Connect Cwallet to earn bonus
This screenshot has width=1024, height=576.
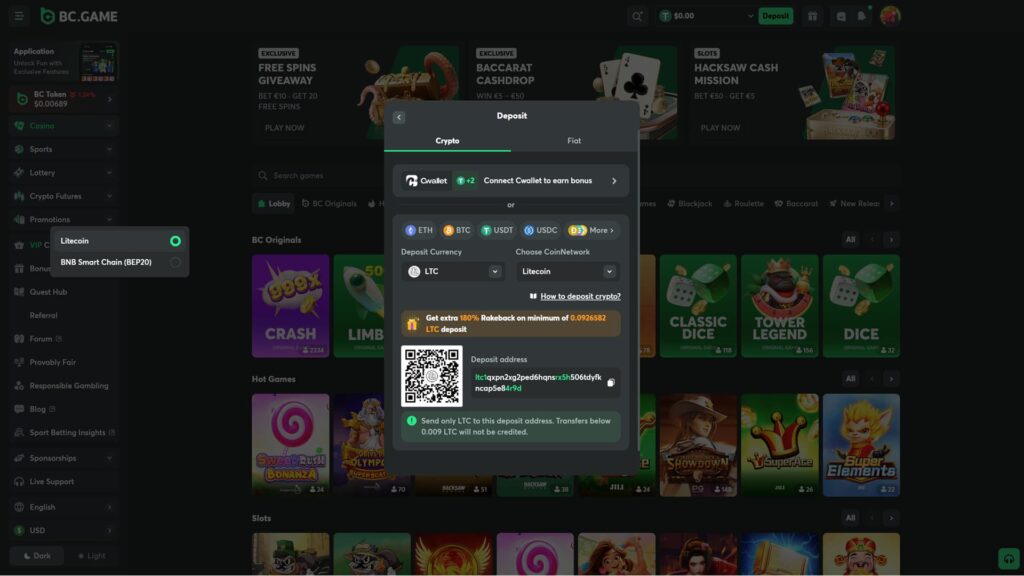pos(511,181)
